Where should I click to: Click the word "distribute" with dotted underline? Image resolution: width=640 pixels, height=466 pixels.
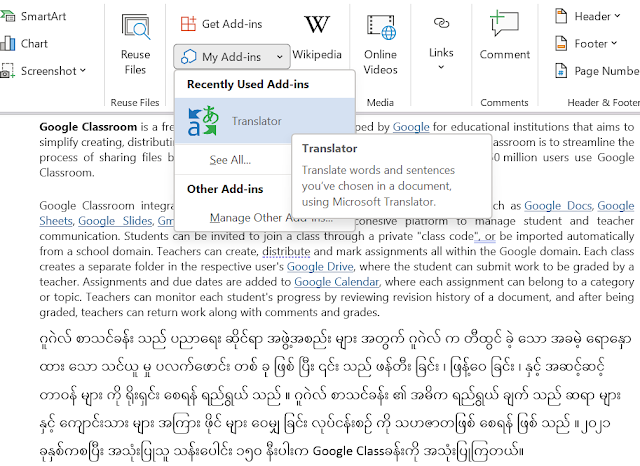coord(286,251)
